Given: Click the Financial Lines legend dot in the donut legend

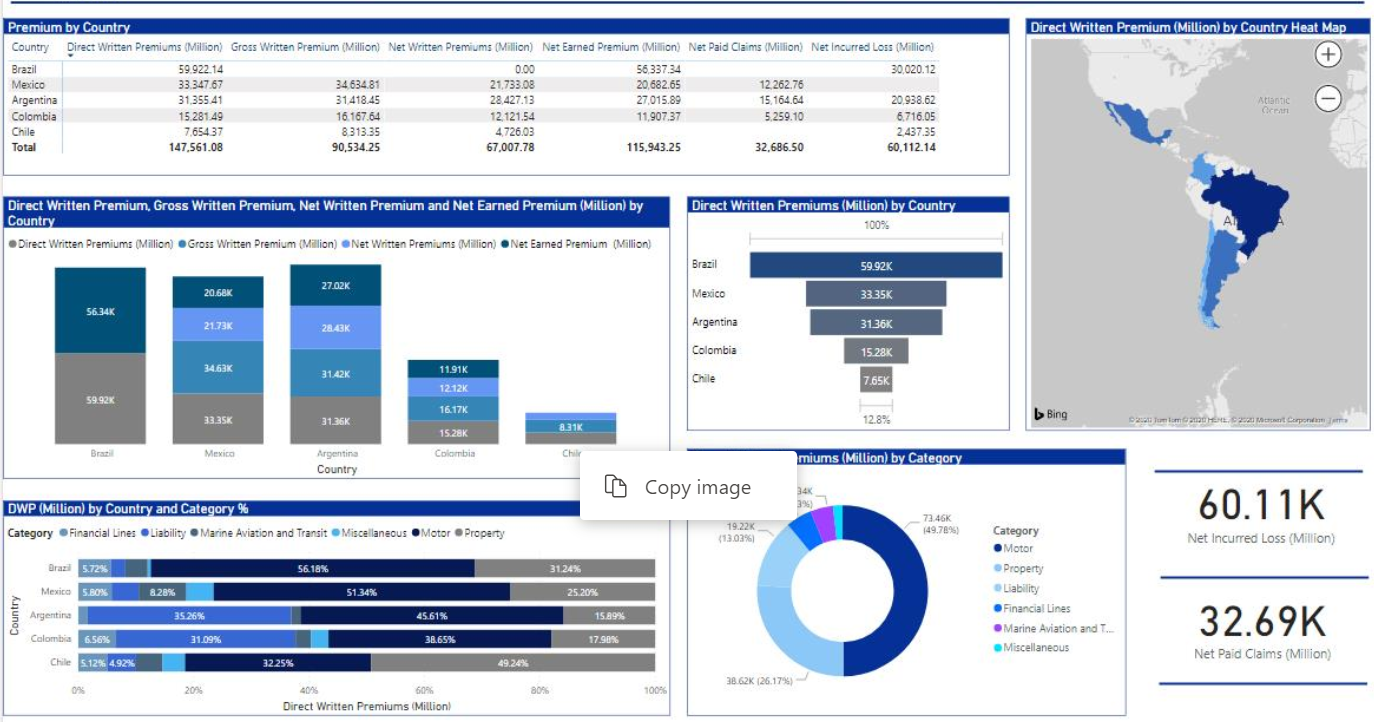Looking at the screenshot, I should [x=998, y=608].
